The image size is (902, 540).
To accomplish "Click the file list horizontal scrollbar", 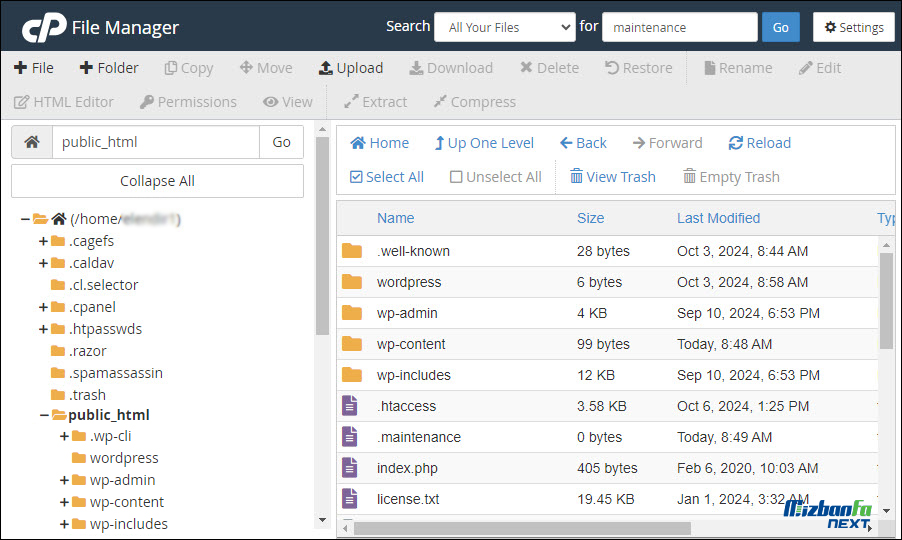I will [x=522, y=528].
